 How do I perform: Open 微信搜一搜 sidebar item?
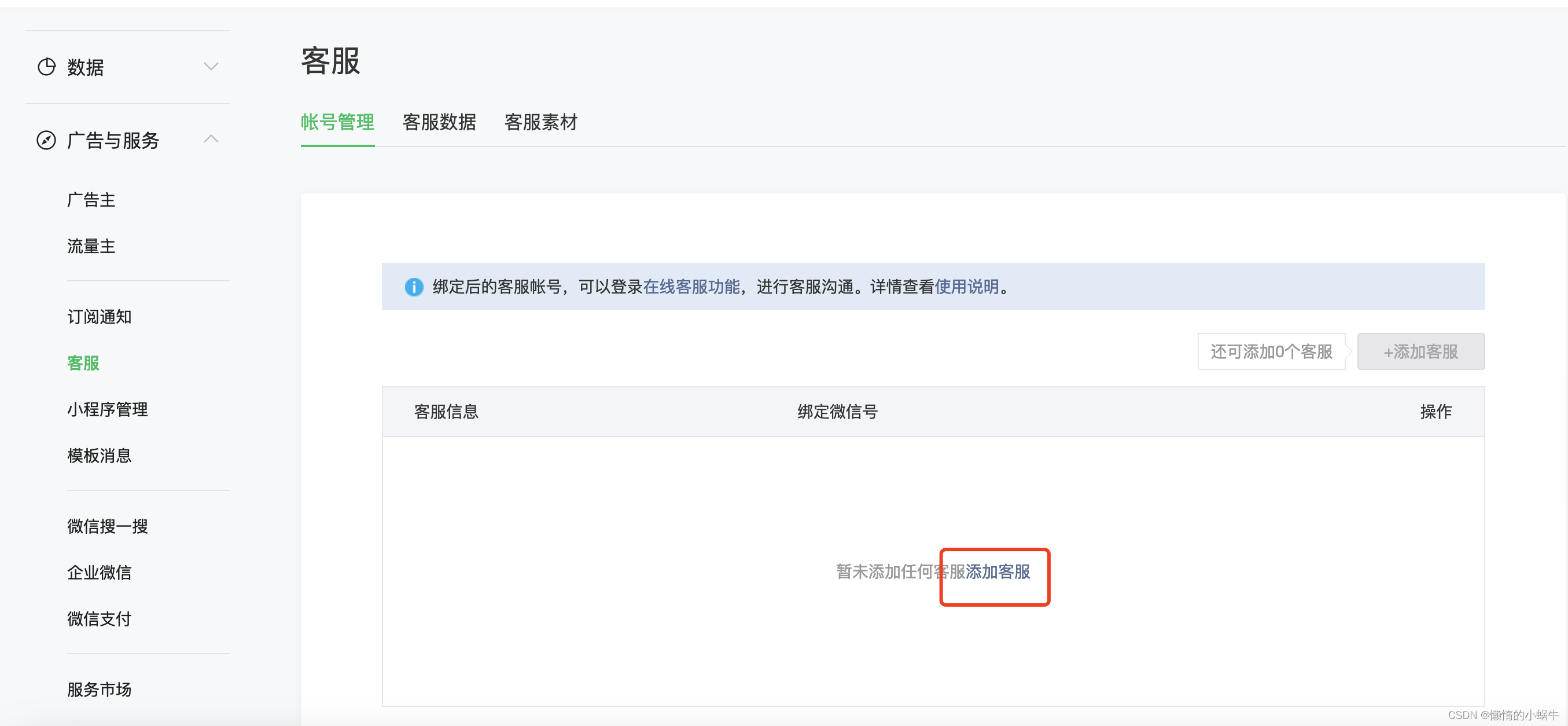[107, 526]
